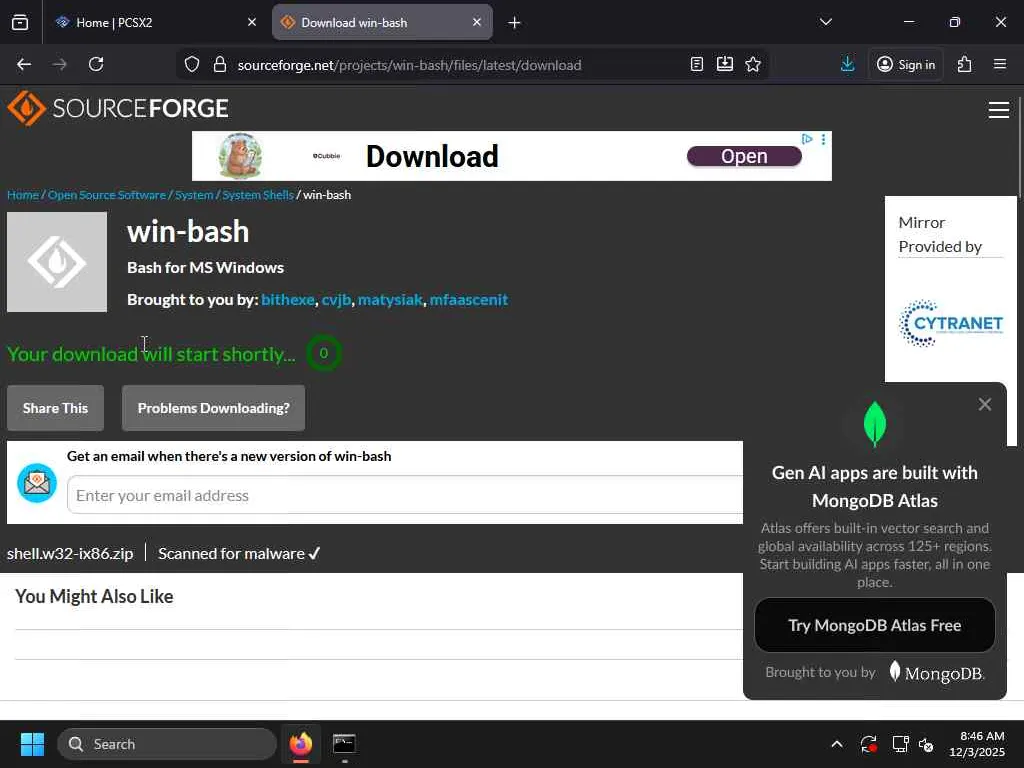The width and height of the screenshot is (1024, 768).
Task: Visit contributor cvjb's profile
Action: click(x=336, y=300)
